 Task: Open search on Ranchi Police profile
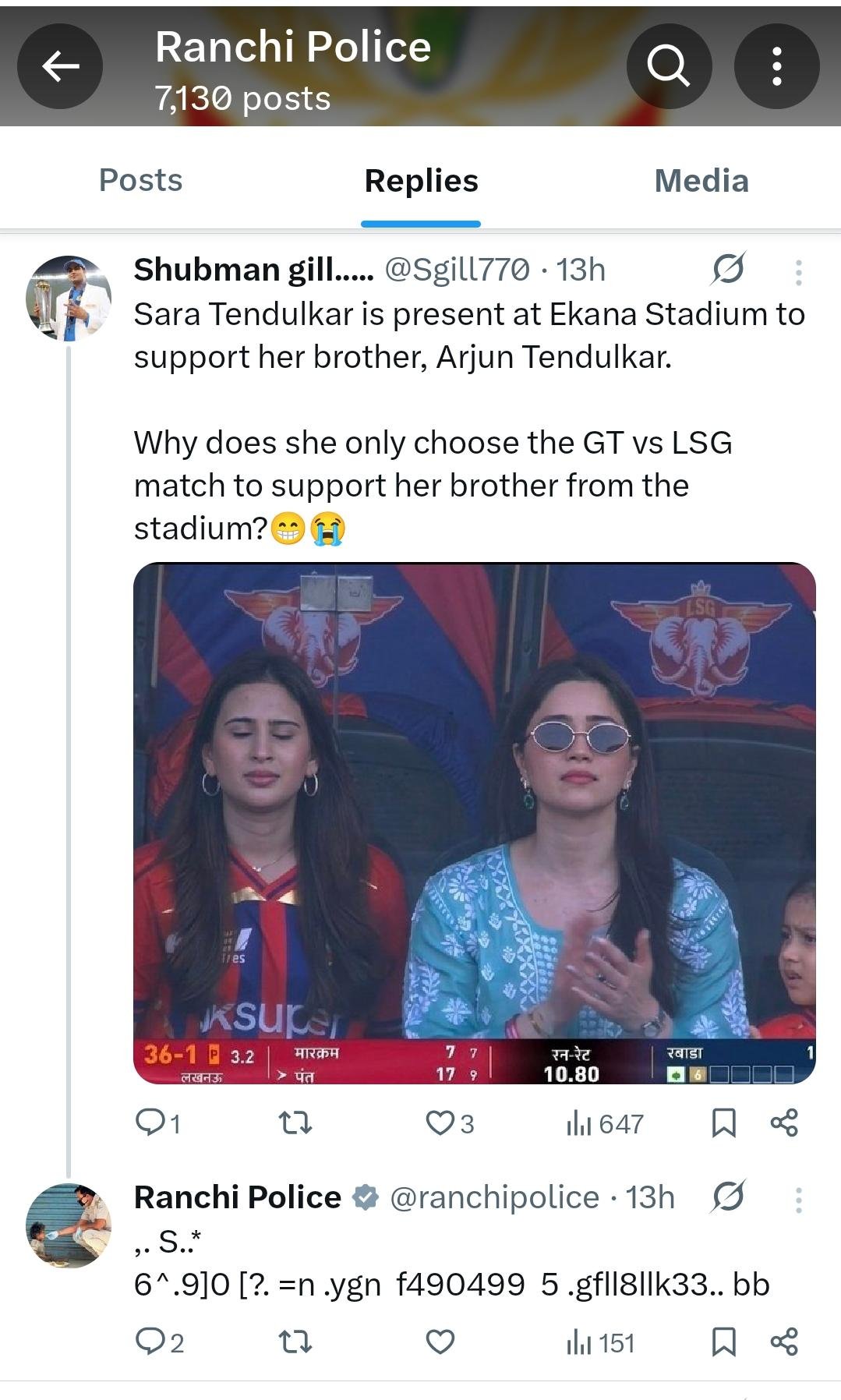669,66
